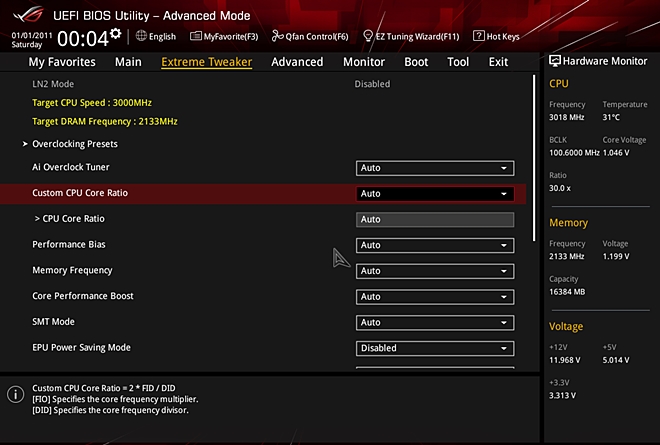Open Custom CPU Core Ratio dropdown
Viewport: 660px width, 445px height.
pos(435,194)
